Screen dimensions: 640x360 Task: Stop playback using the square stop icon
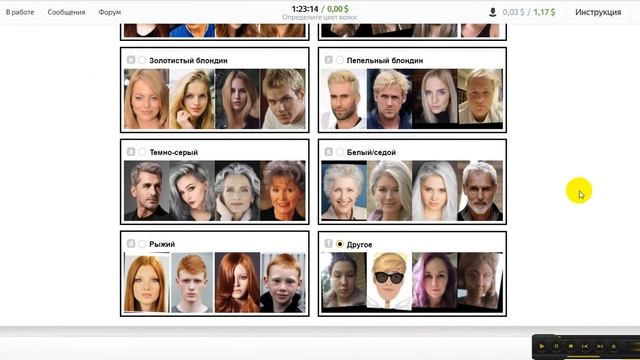coord(571,347)
